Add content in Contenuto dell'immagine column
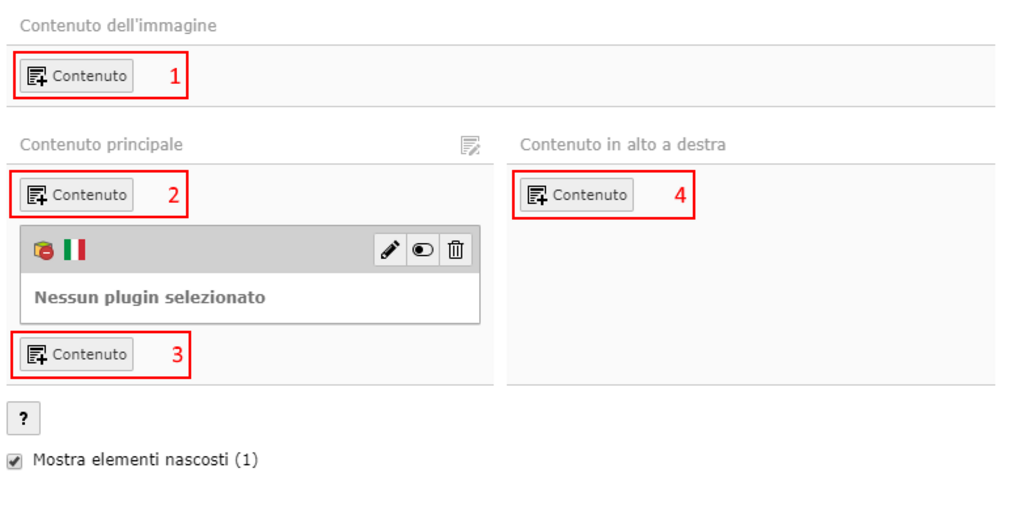This screenshot has height=515, width=1011. (77, 76)
